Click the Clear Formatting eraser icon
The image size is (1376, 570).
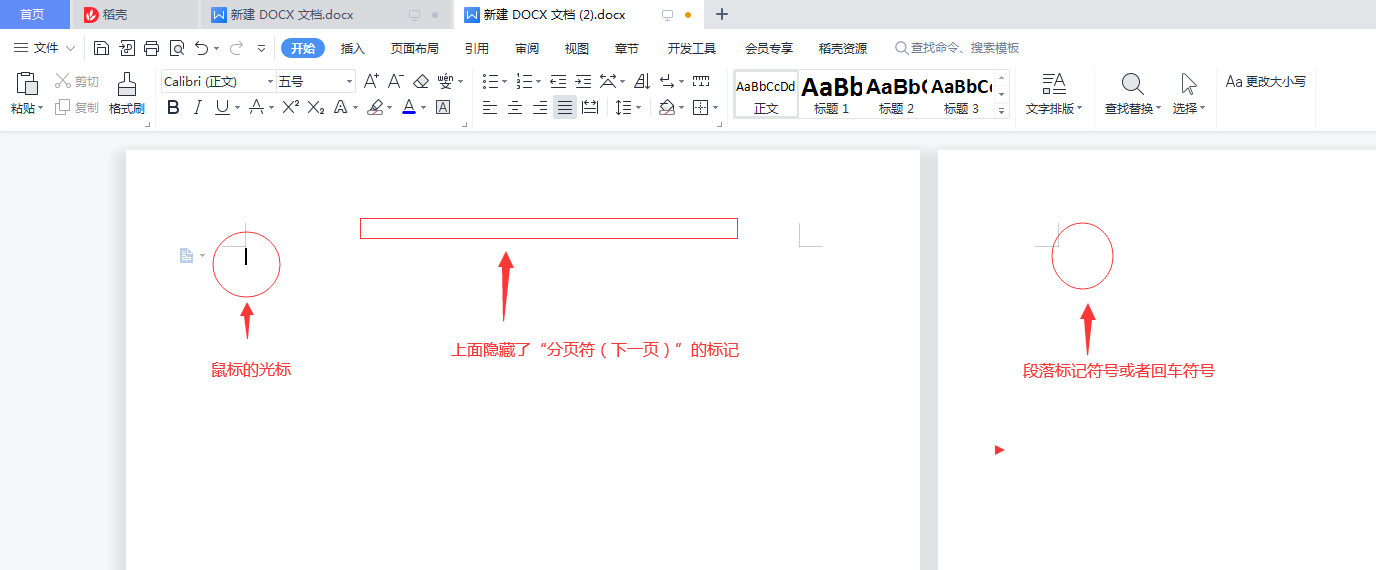pos(421,81)
